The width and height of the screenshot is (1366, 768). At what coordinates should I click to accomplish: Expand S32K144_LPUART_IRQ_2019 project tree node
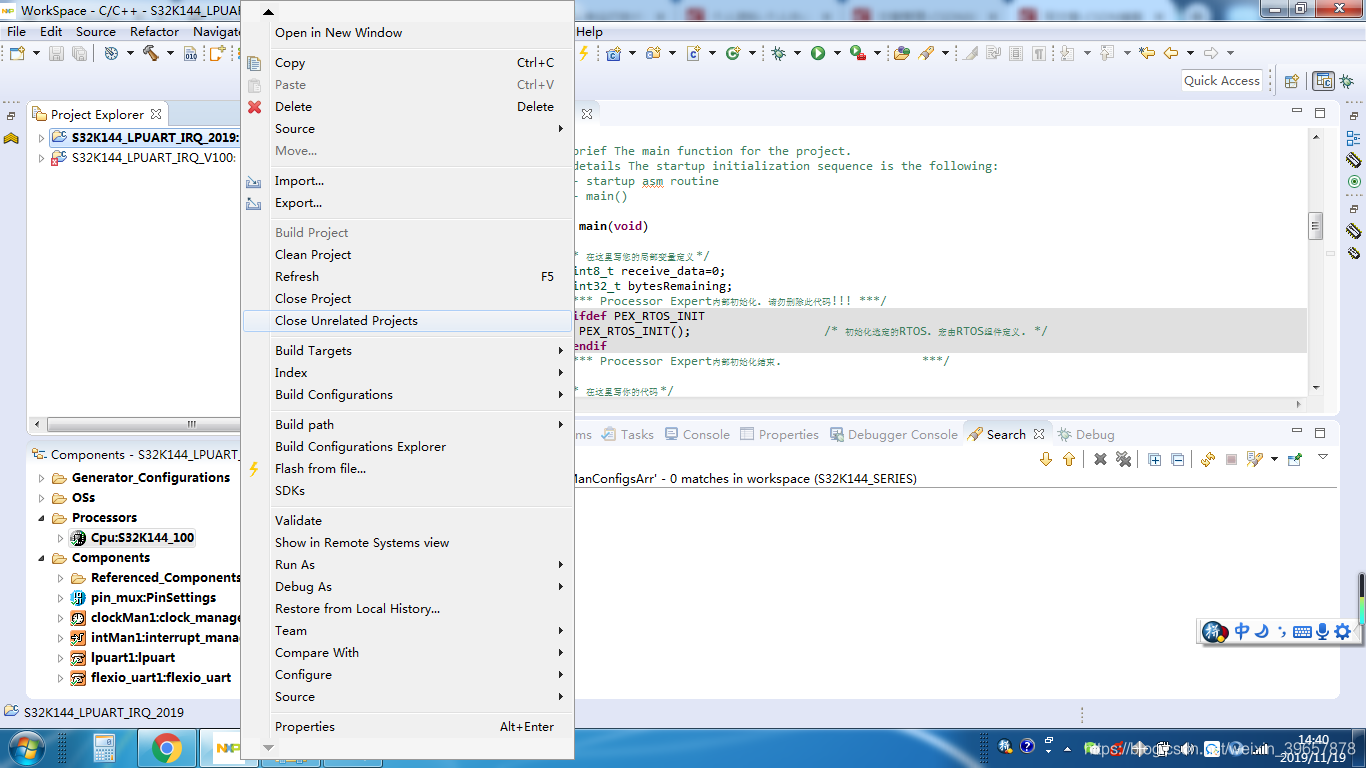pos(41,138)
